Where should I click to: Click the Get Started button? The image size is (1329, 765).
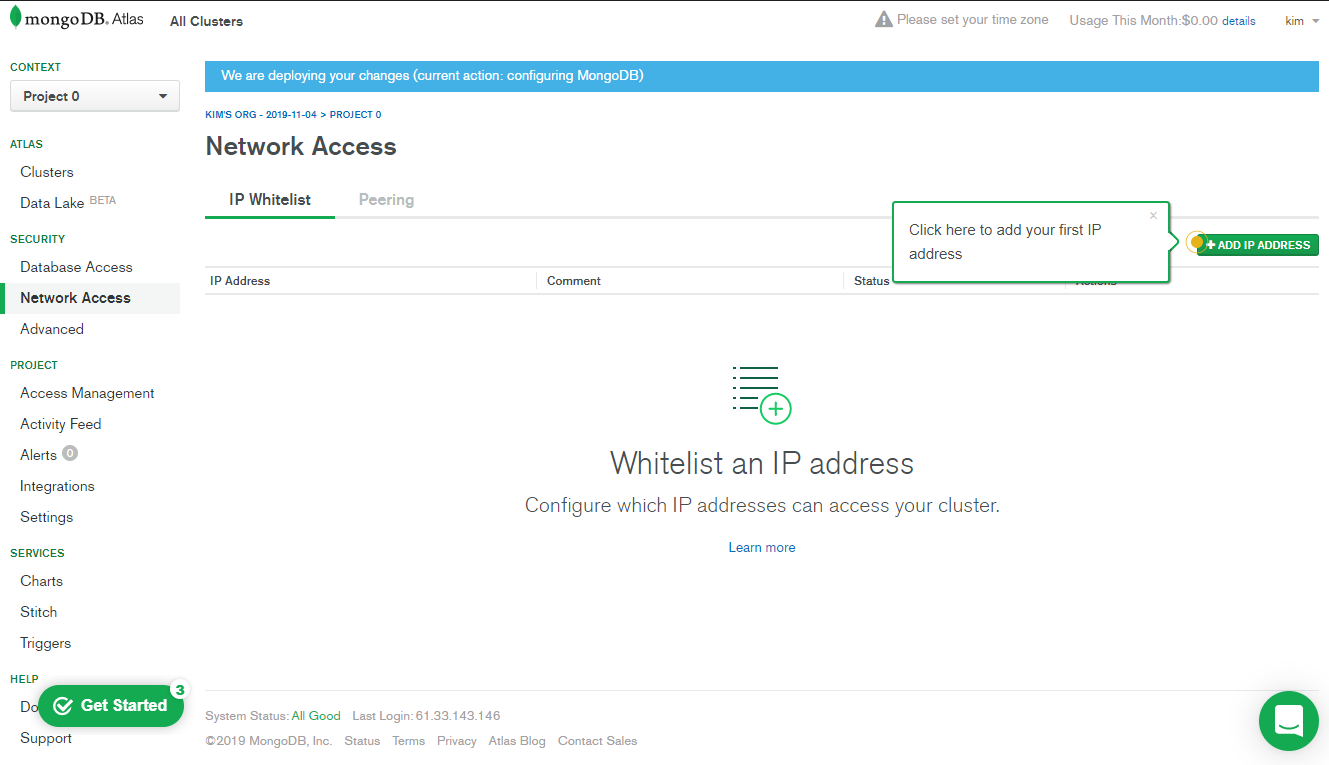(x=111, y=706)
